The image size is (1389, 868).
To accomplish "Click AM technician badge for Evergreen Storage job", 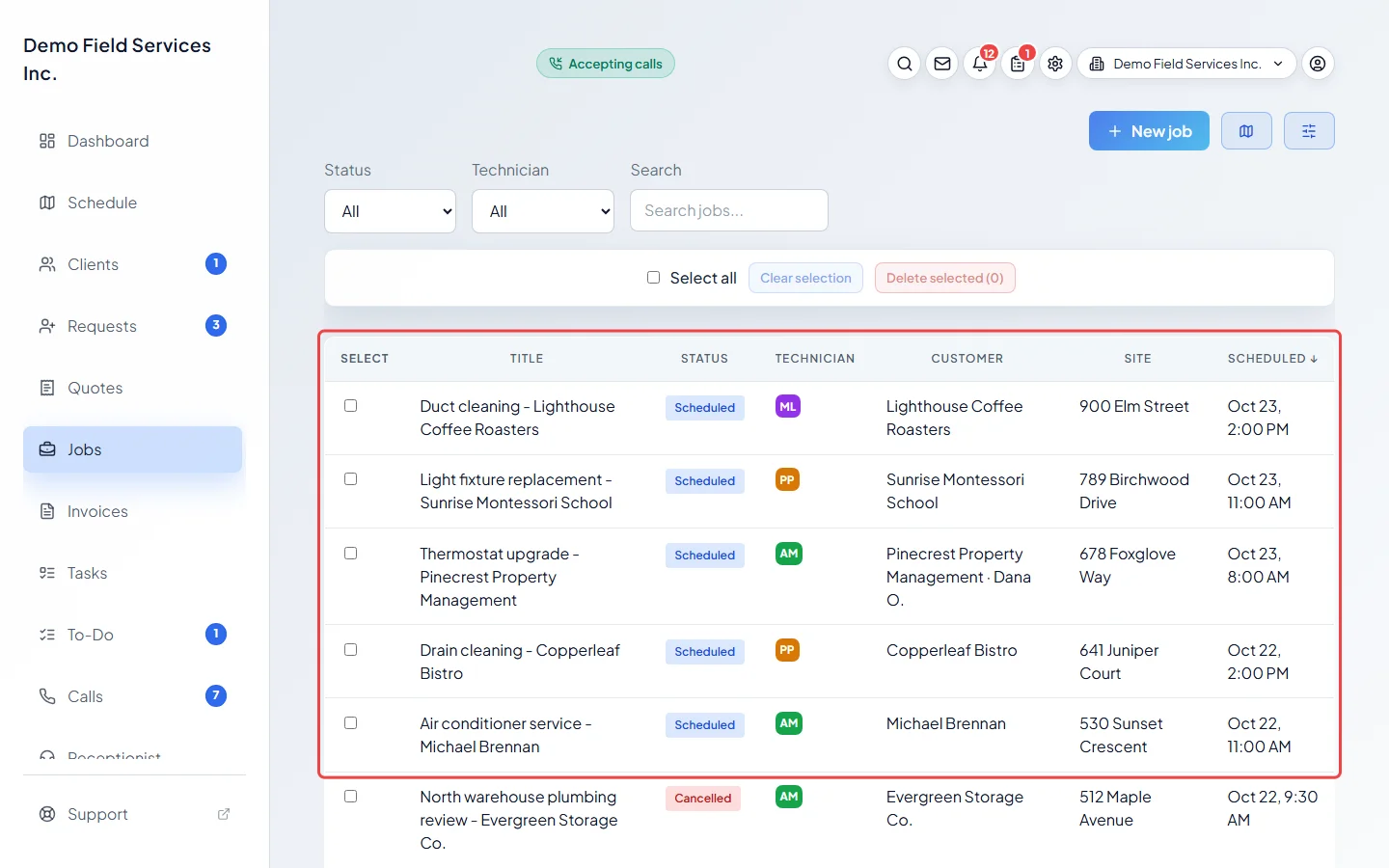I will pyautogui.click(x=788, y=797).
